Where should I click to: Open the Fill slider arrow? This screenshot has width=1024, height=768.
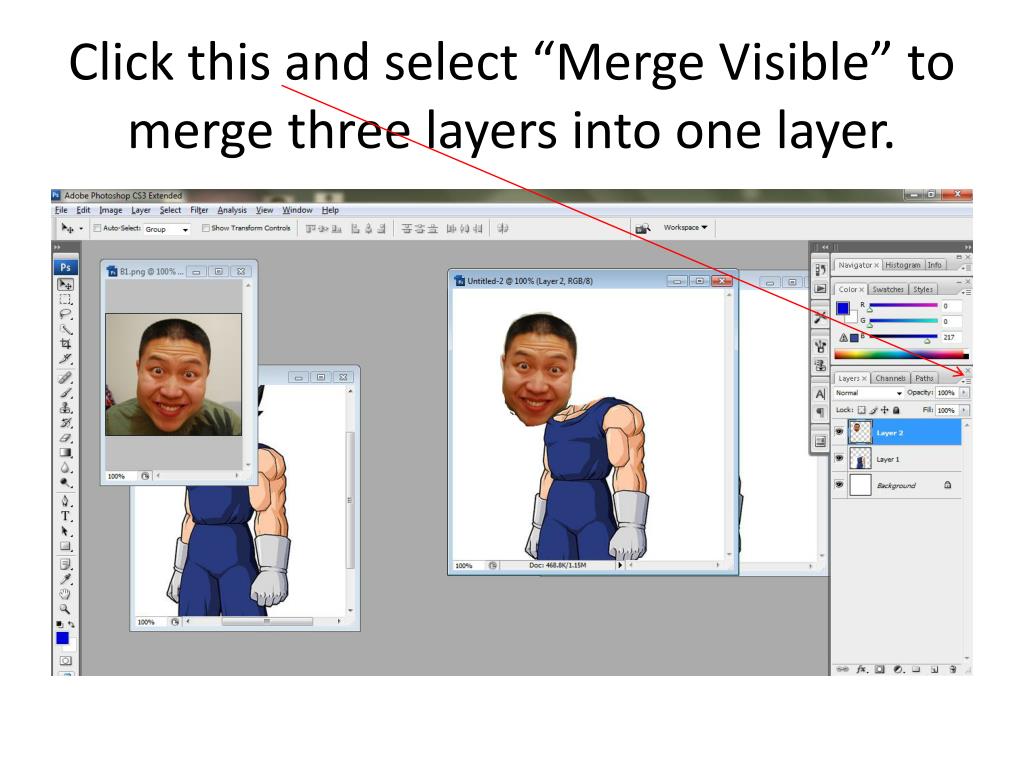965,410
